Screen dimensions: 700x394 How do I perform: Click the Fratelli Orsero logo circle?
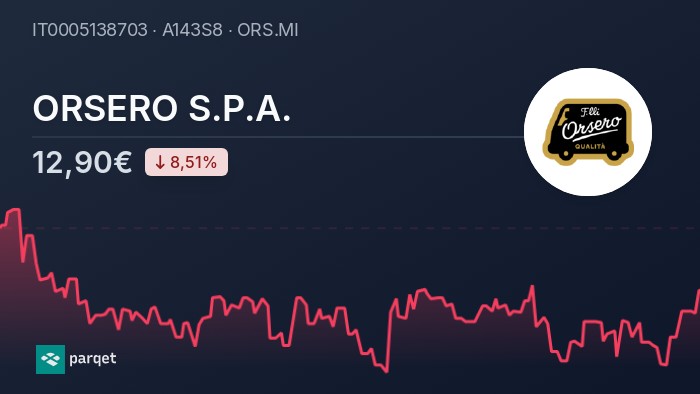(588, 132)
